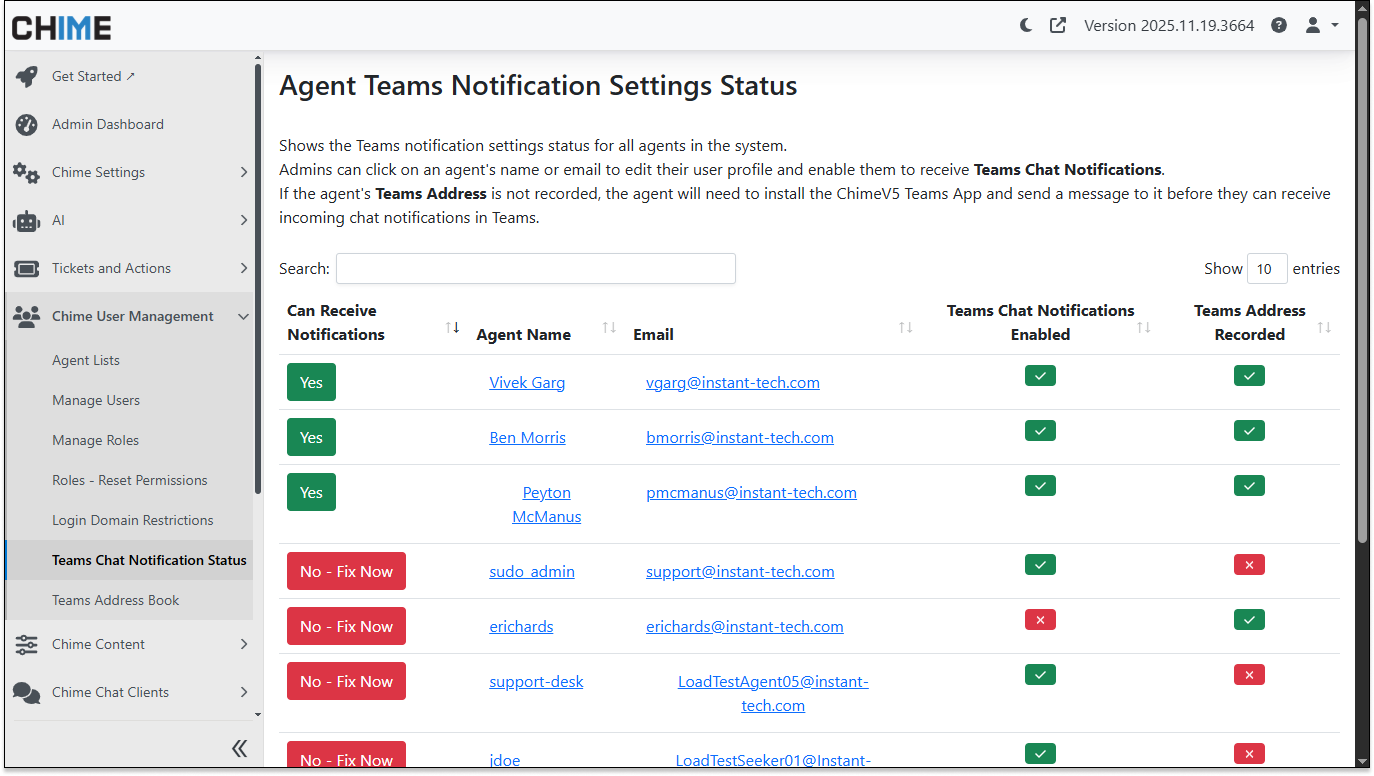
Task: Open Ben Morris agent profile link
Action: coord(527,438)
